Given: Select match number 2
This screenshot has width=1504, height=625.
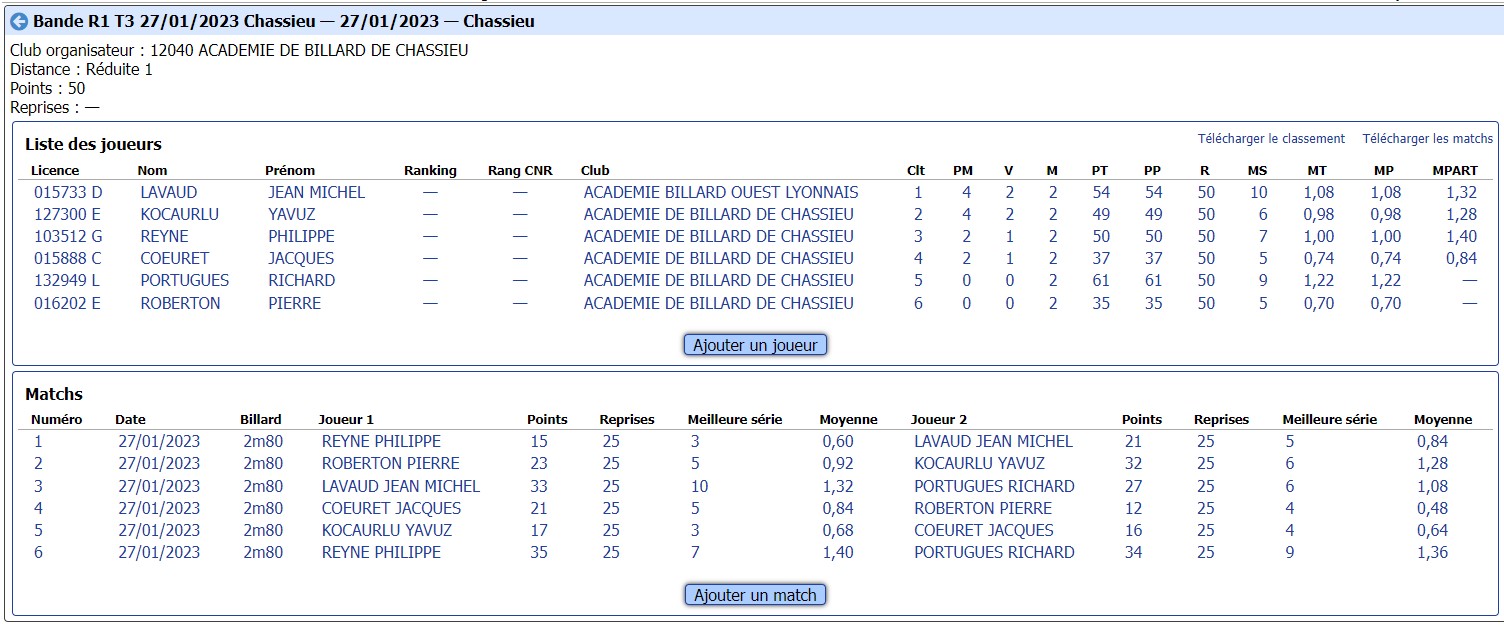Looking at the screenshot, I should pos(38,463).
